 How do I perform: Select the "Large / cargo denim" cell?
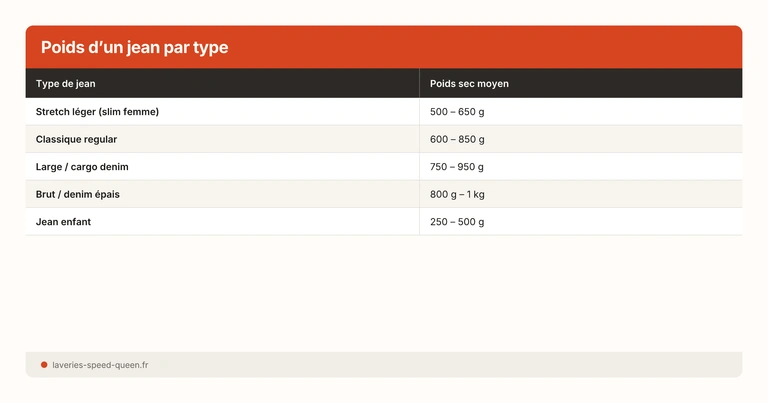pyautogui.click(x=82, y=167)
